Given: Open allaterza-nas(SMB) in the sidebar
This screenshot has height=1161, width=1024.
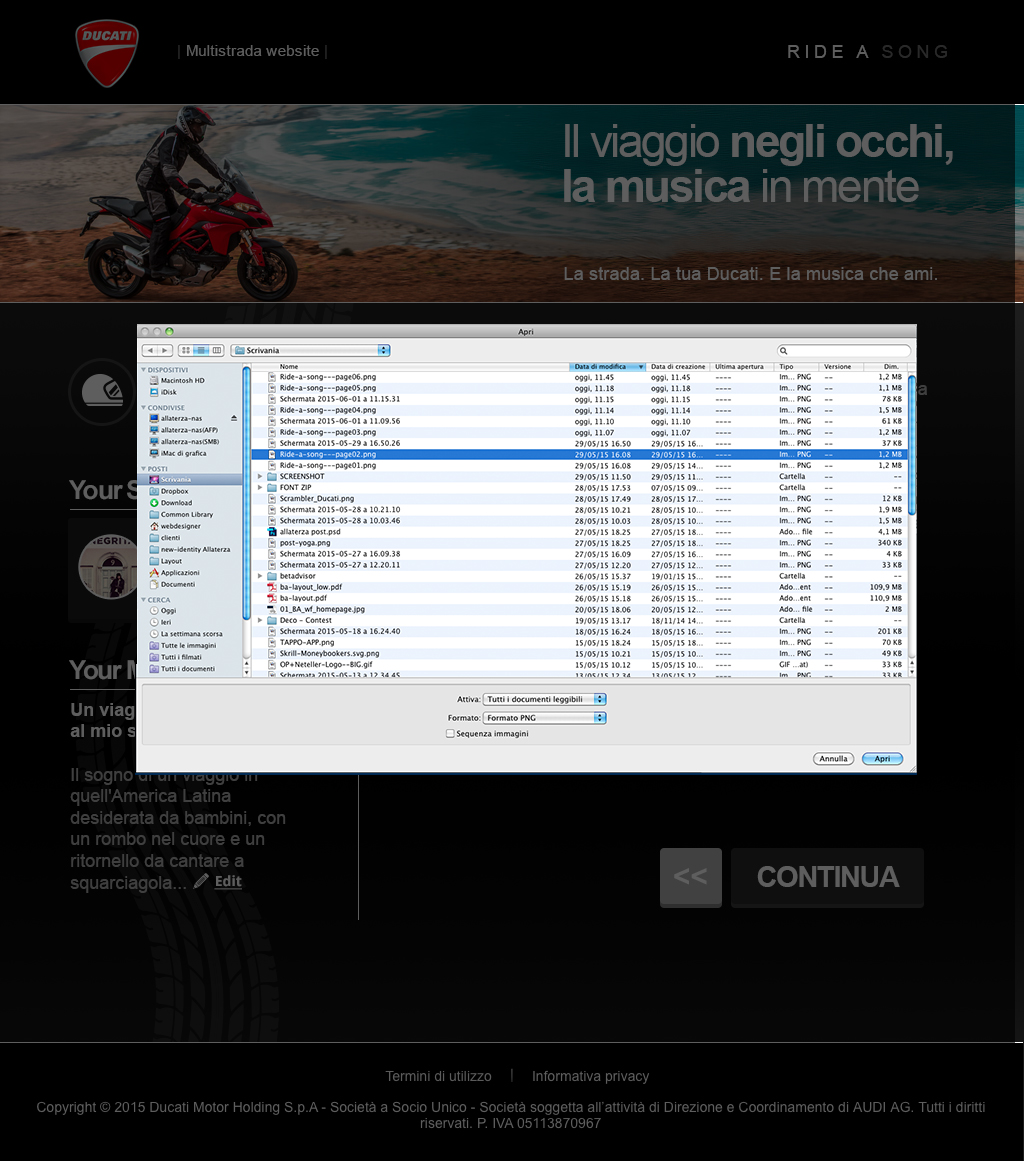Looking at the screenshot, I should click(190, 442).
